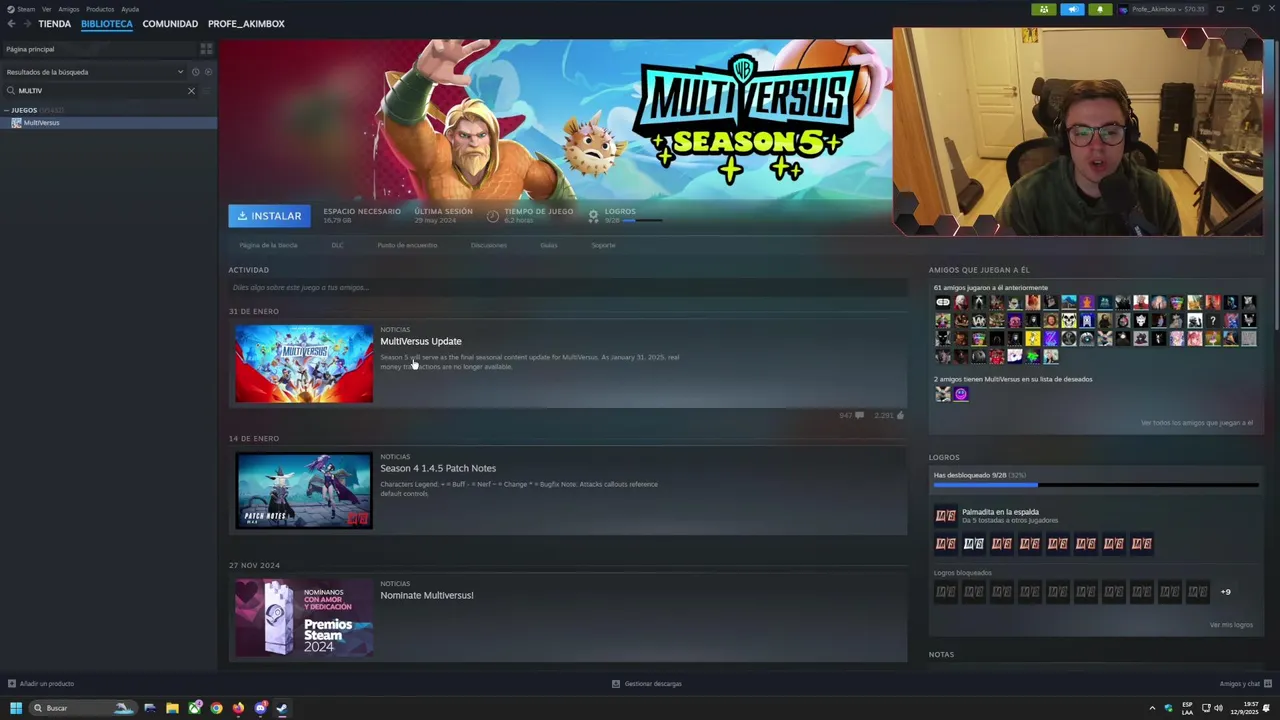Screen dimensions: 1280x720
Task: Open the Guías link
Action: pos(549,245)
